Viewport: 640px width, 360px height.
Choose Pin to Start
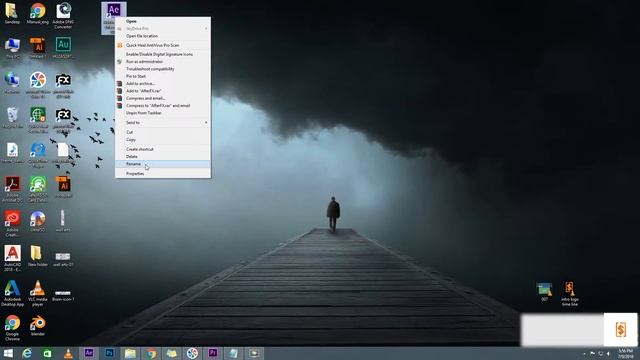click(163, 76)
